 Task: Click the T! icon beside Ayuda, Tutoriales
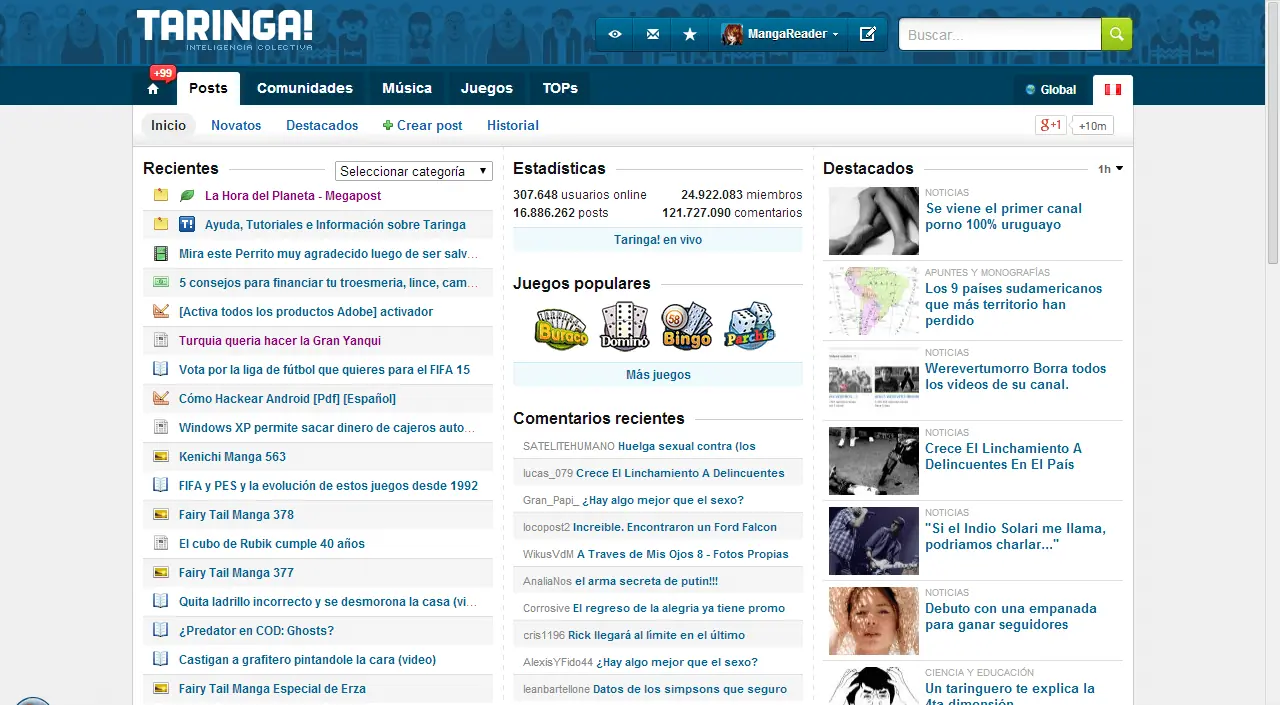pos(187,225)
